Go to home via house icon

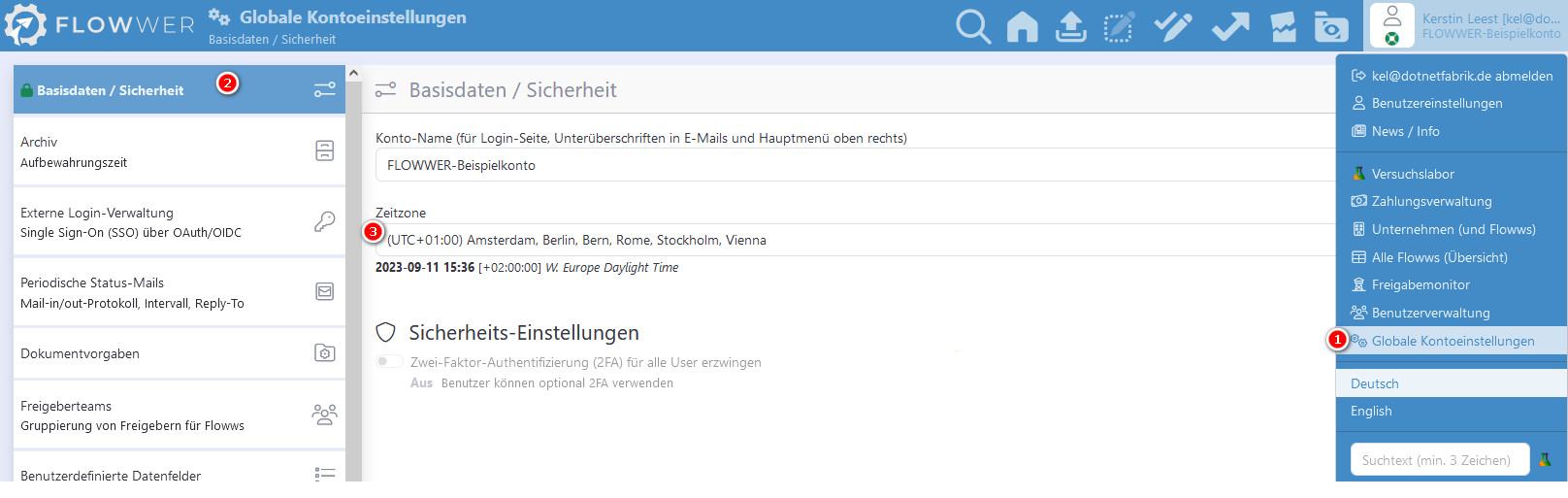click(1022, 26)
